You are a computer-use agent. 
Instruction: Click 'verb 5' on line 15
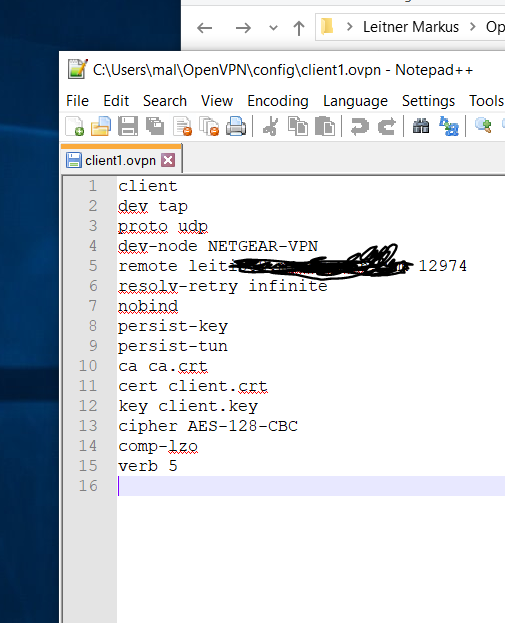[x=147, y=466]
